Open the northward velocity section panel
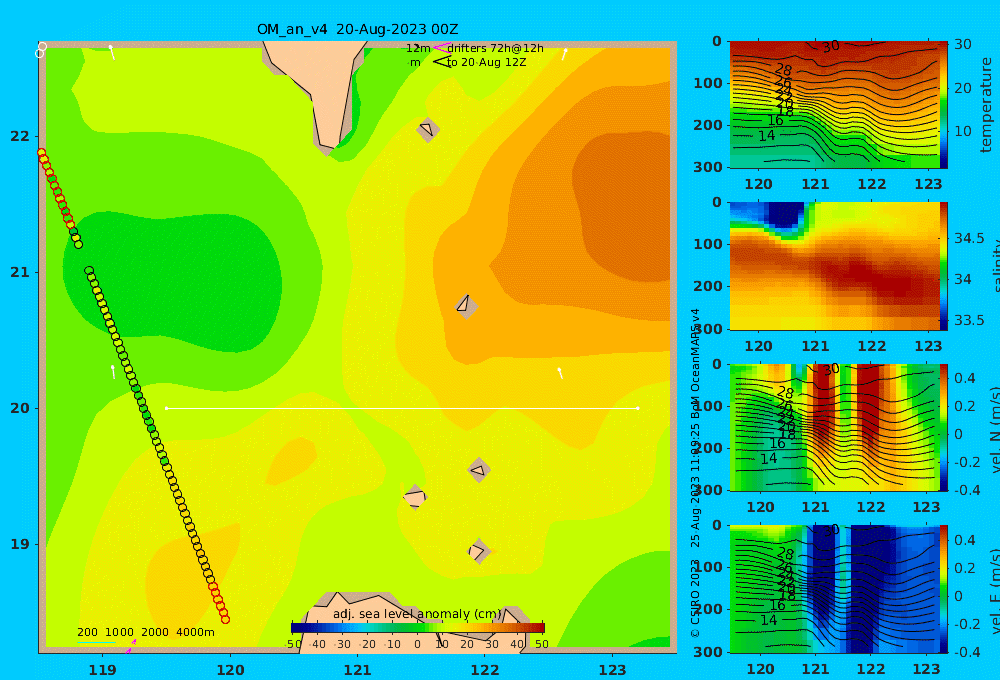 834,427
